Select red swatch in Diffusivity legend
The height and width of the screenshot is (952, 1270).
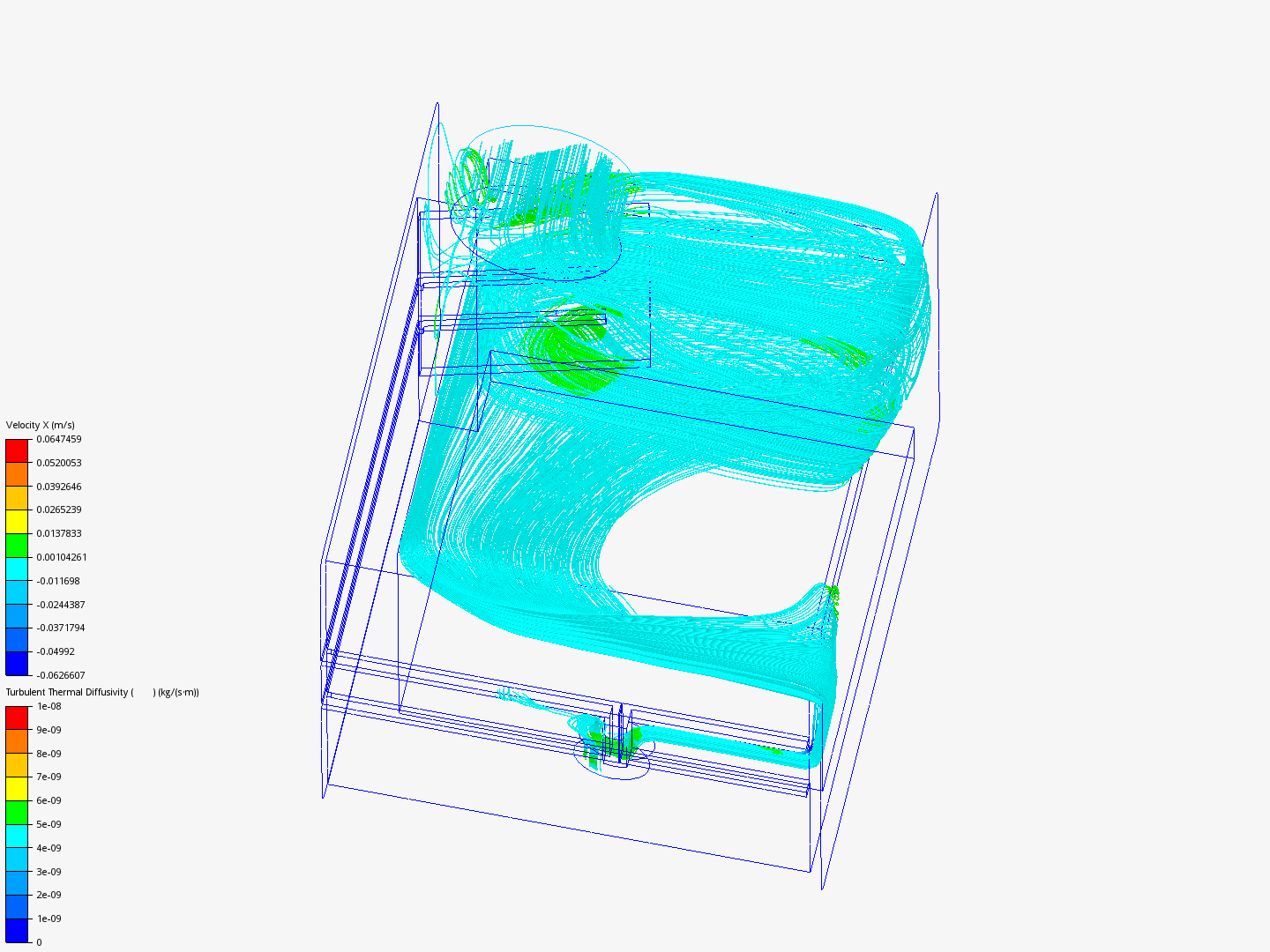[x=17, y=718]
